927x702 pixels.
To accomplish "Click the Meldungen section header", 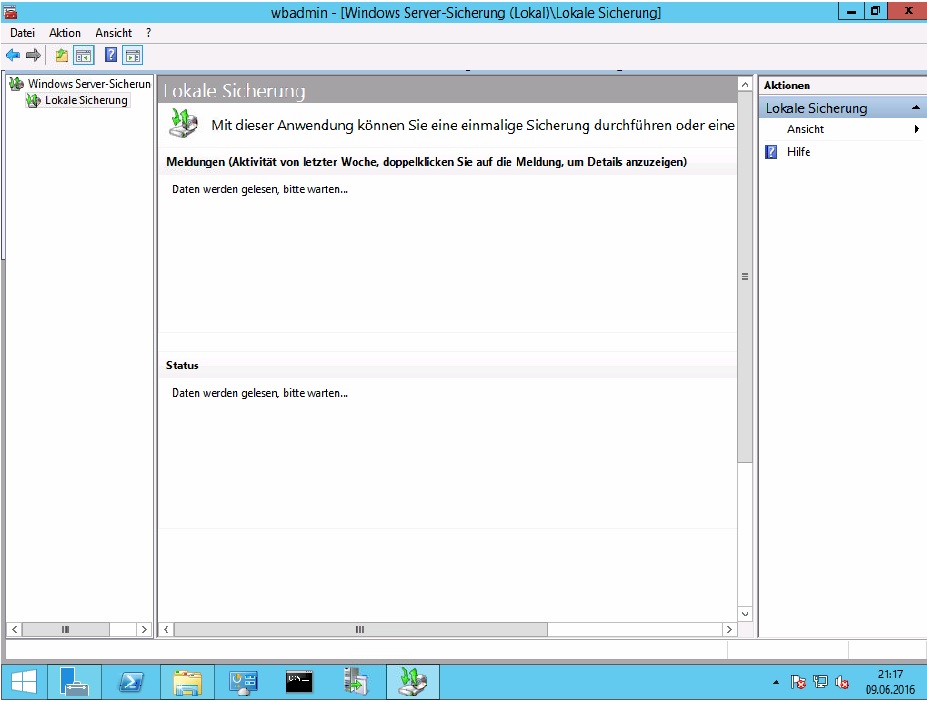I will [426, 162].
